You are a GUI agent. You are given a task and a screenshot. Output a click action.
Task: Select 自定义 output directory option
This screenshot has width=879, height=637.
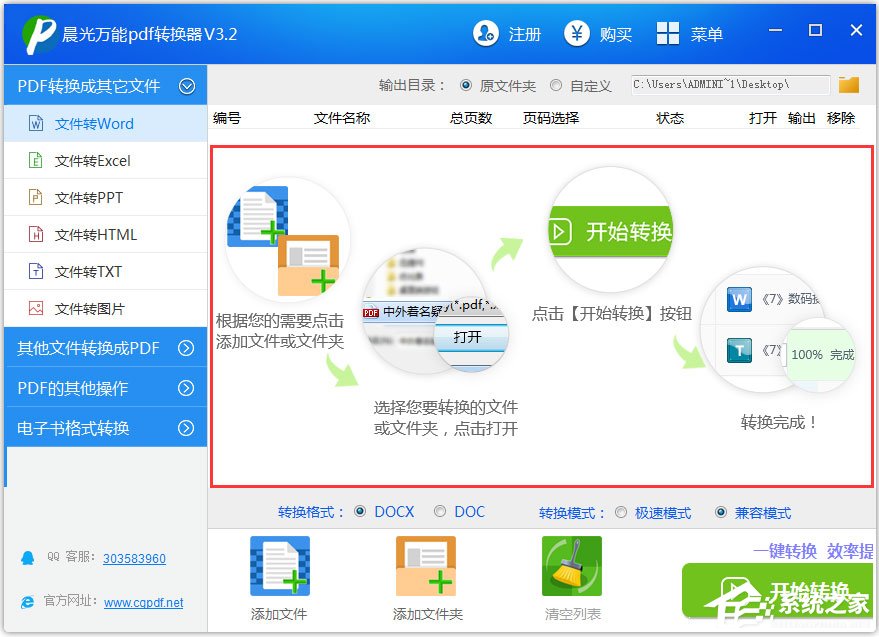556,85
